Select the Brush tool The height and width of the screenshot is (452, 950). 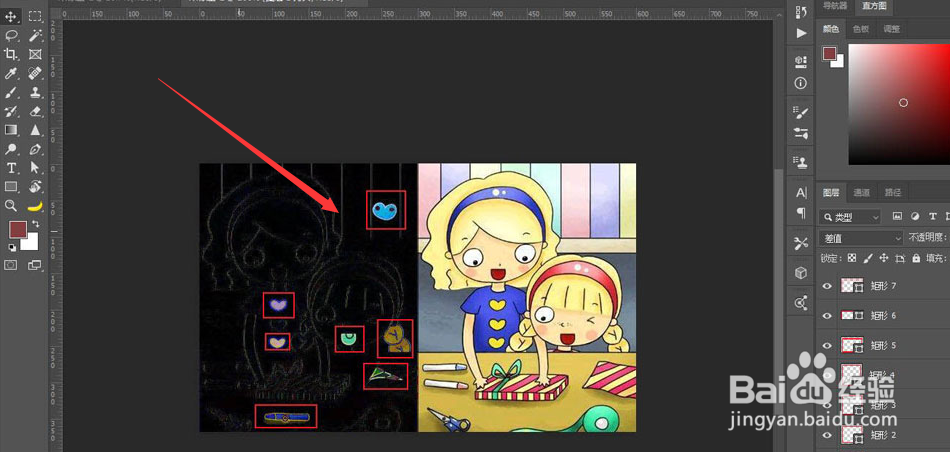11,93
